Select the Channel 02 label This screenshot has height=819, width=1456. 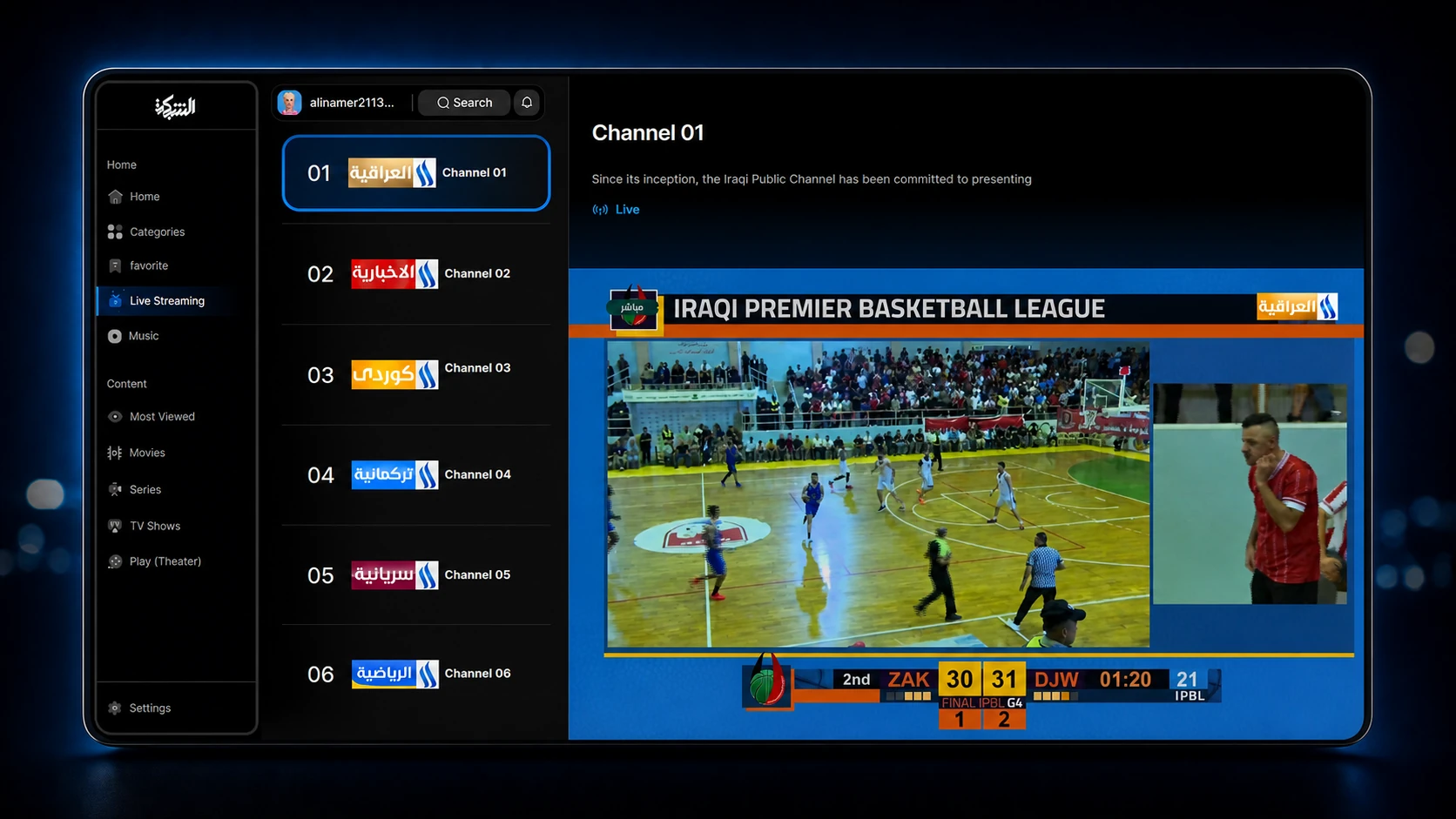(x=477, y=273)
